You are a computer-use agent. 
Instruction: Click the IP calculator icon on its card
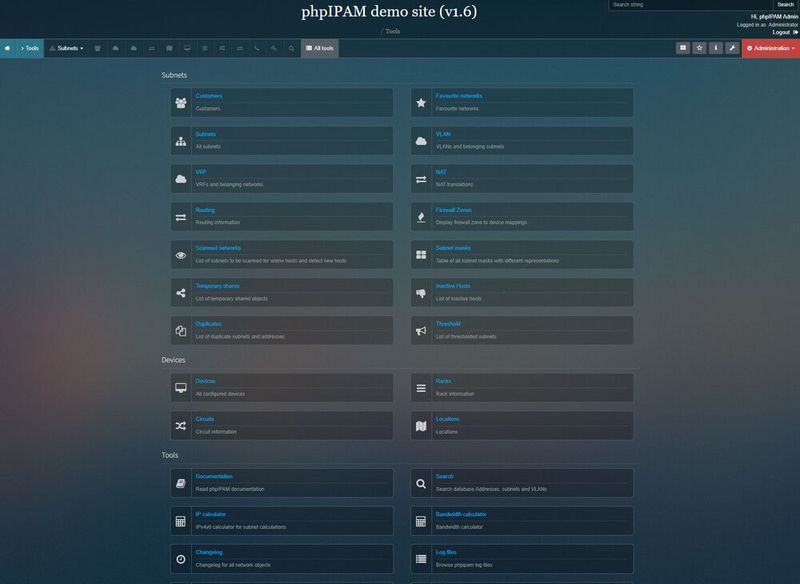(180, 519)
